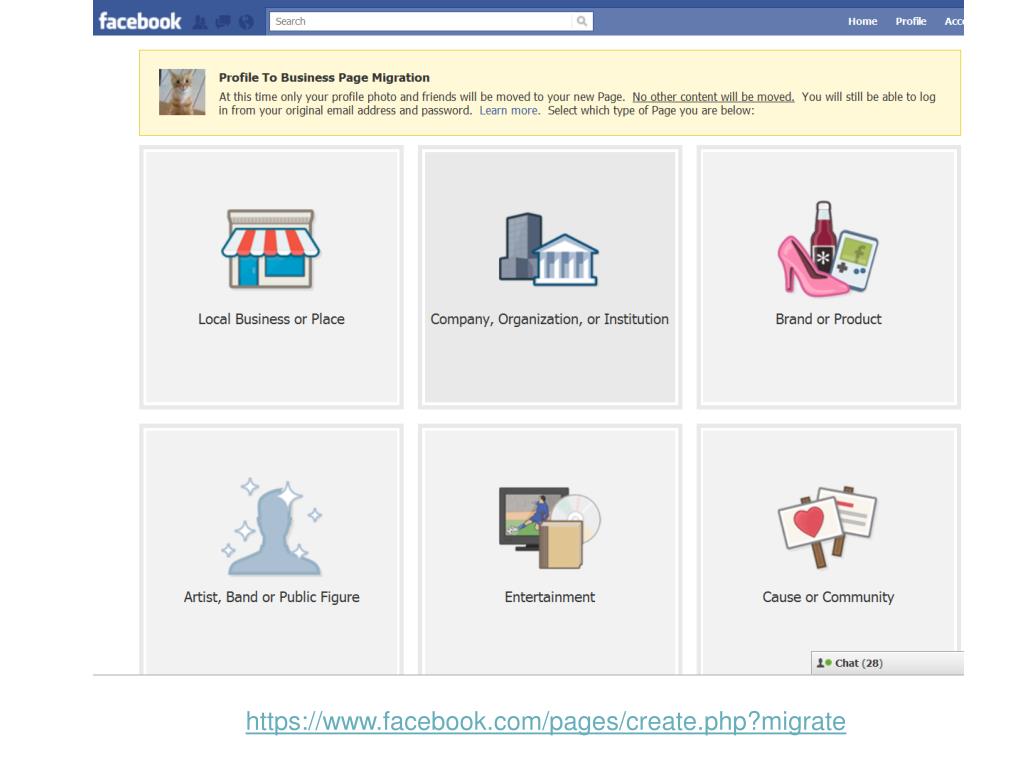
Task: Click the search magnifier button
Action: tap(581, 22)
